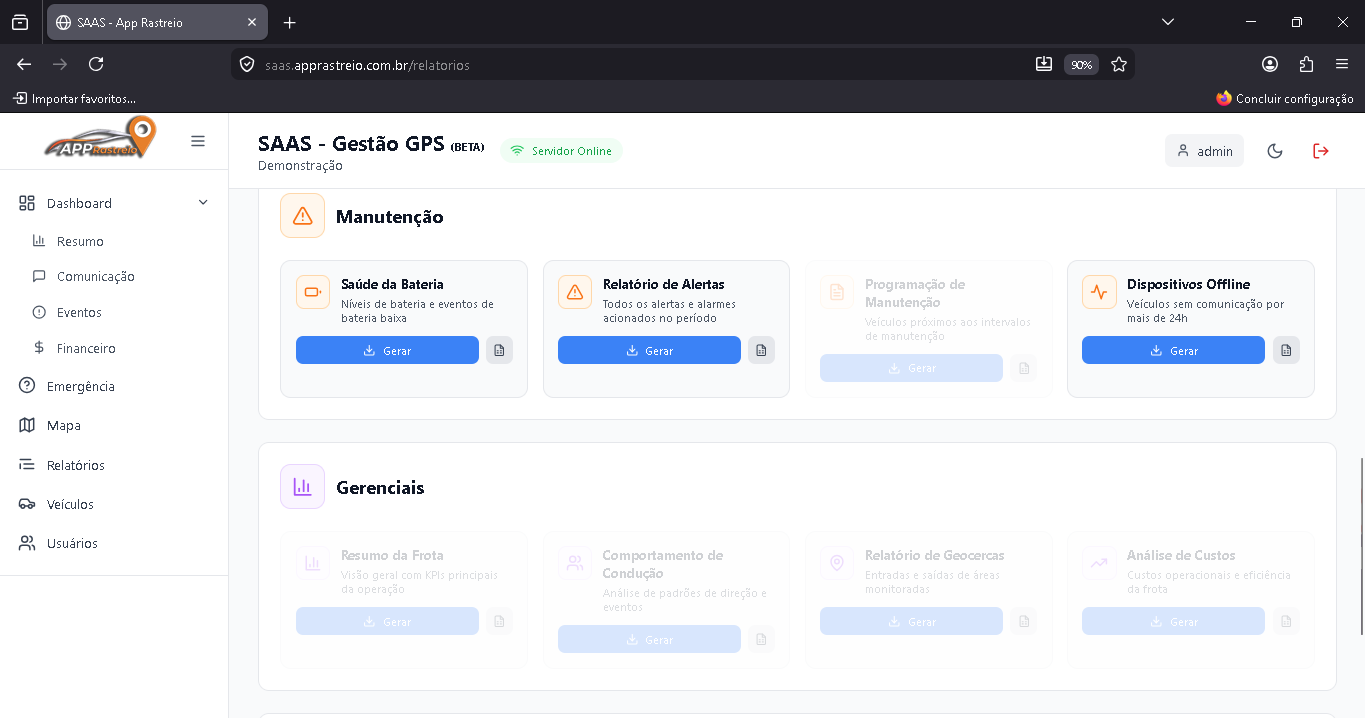This screenshot has width=1365, height=718.
Task: Click the Saúde da Bateria battery icon
Action: click(313, 292)
